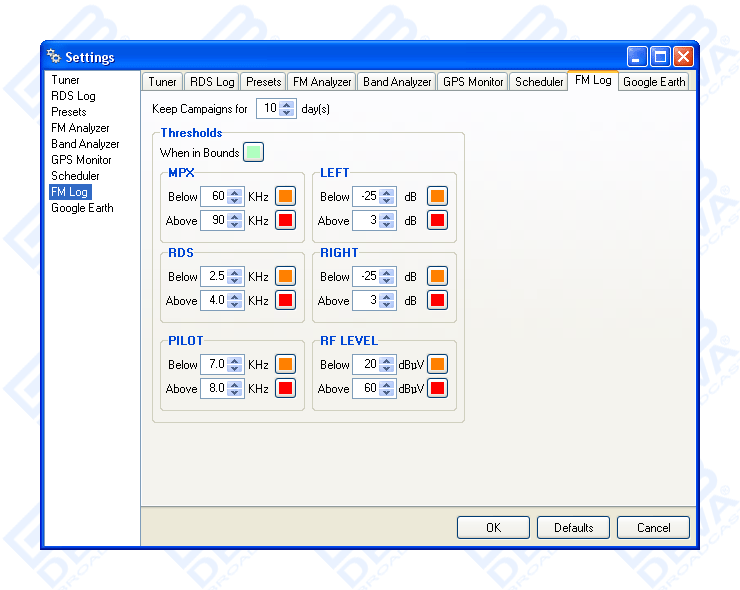Switch to the FM Analyzer tab

click(x=322, y=82)
